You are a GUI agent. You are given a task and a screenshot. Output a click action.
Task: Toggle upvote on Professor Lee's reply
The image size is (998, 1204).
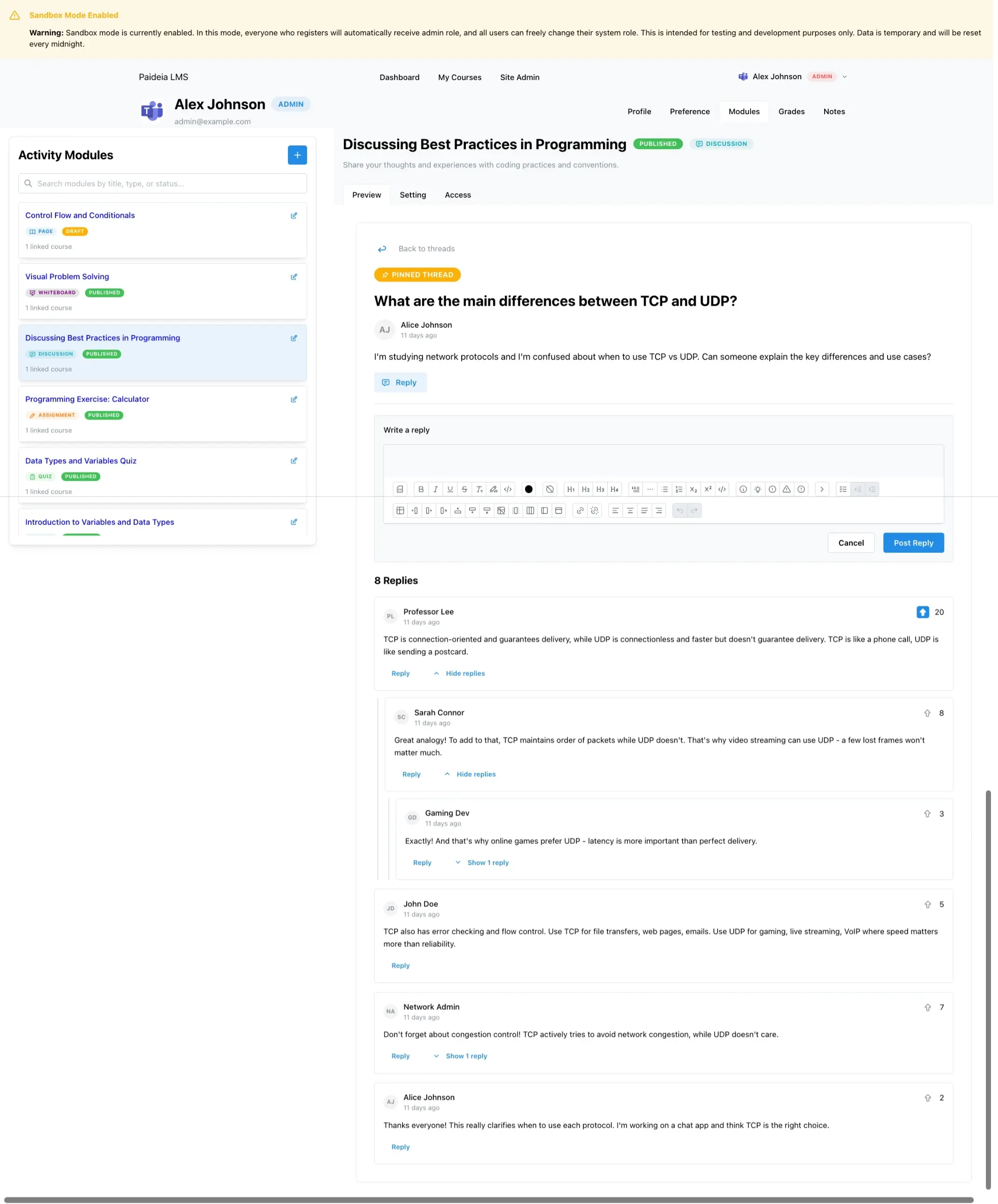point(923,612)
